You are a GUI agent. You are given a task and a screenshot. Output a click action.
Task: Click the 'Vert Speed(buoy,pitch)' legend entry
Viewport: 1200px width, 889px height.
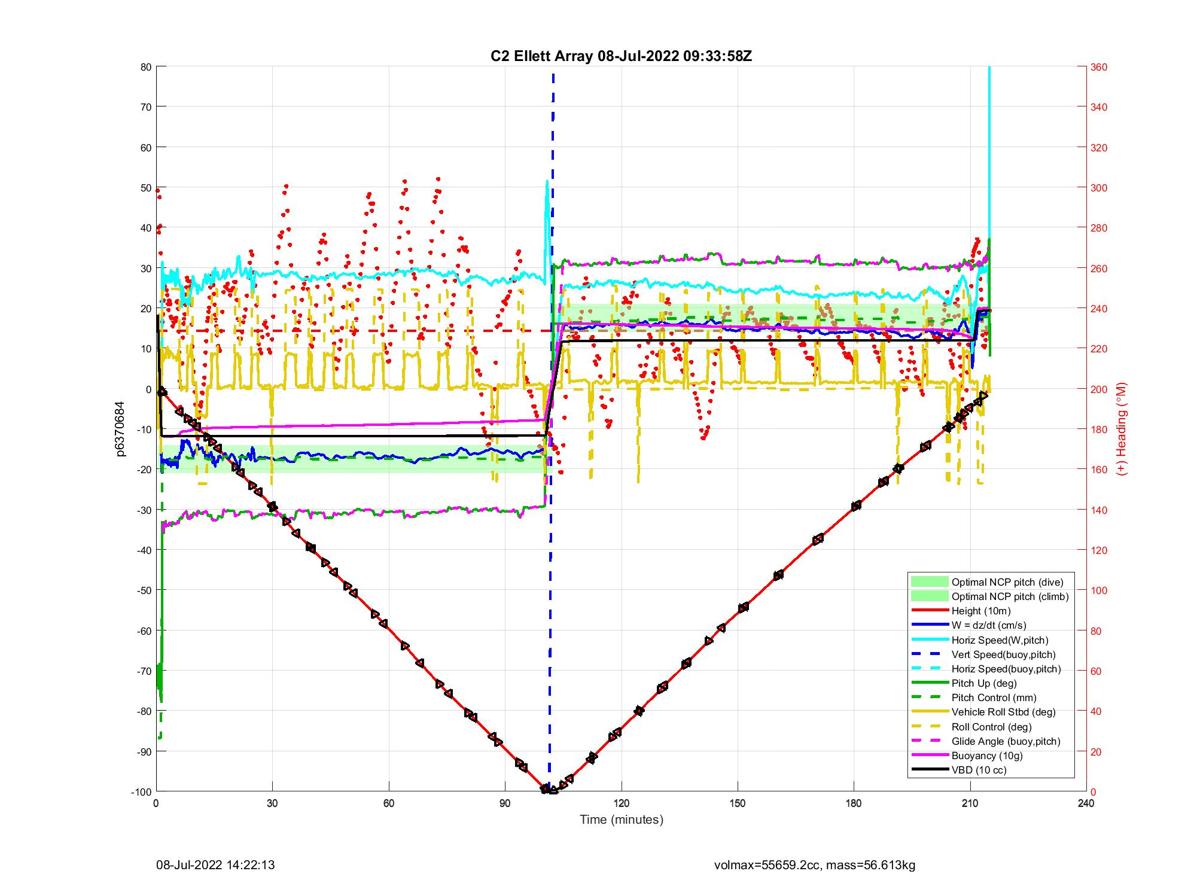(1005, 654)
